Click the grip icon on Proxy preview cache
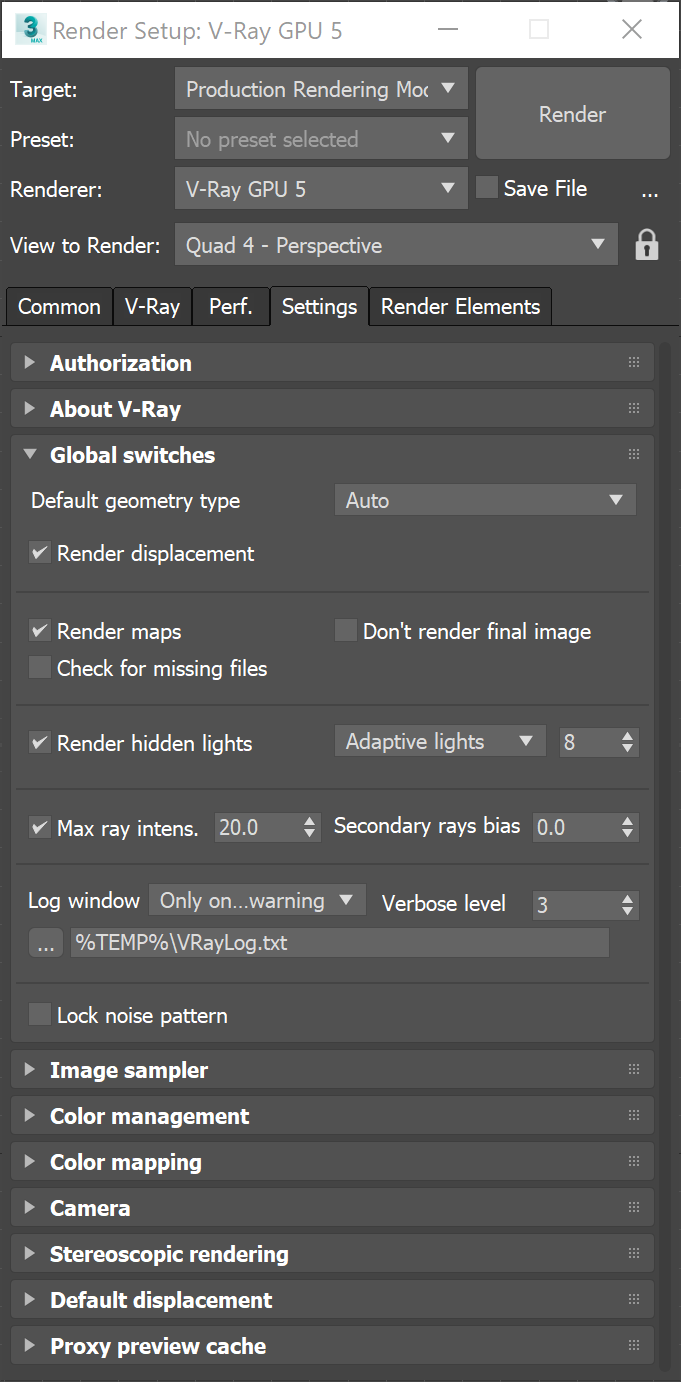The image size is (681, 1382). [633, 1345]
